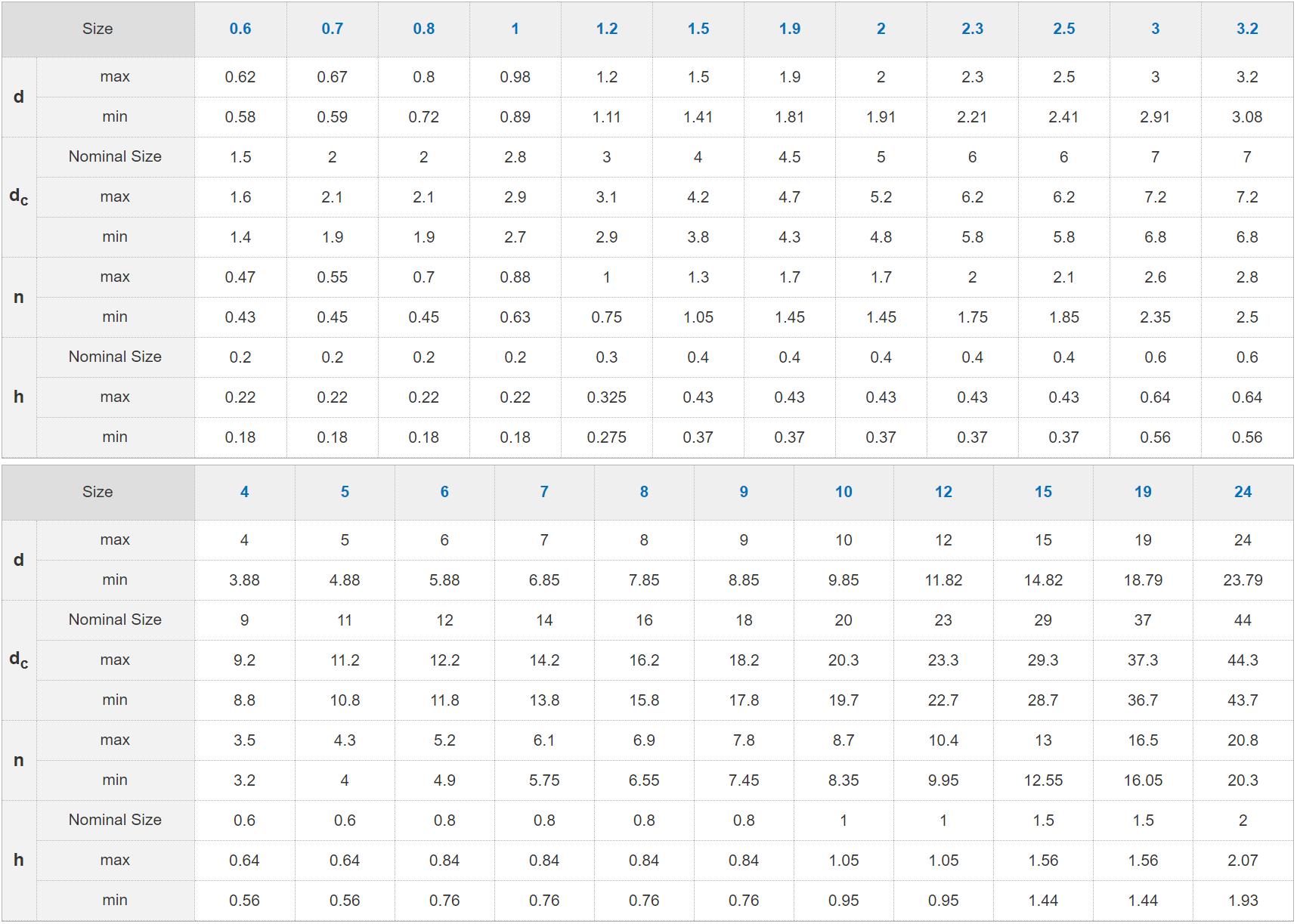Select the blue 0.8 size header link
Image resolution: width=1297 pixels, height=924 pixels.
pyautogui.click(x=423, y=29)
